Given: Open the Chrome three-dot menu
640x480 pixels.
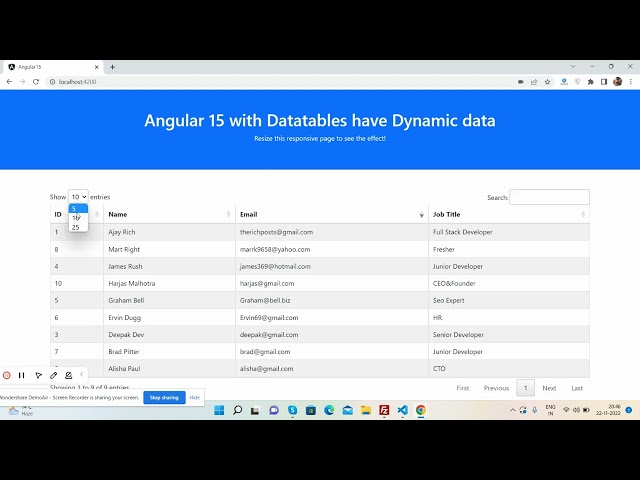Looking at the screenshot, I should (x=631, y=82).
